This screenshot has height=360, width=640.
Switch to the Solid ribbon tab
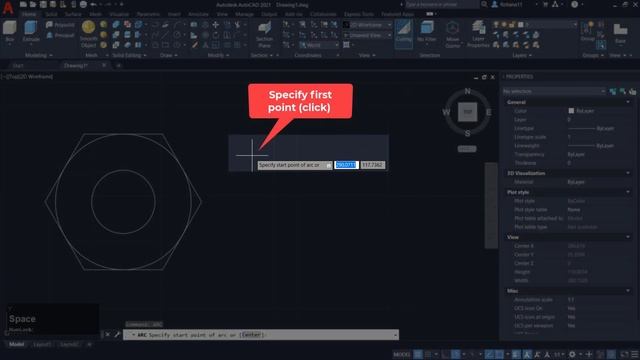pos(51,14)
